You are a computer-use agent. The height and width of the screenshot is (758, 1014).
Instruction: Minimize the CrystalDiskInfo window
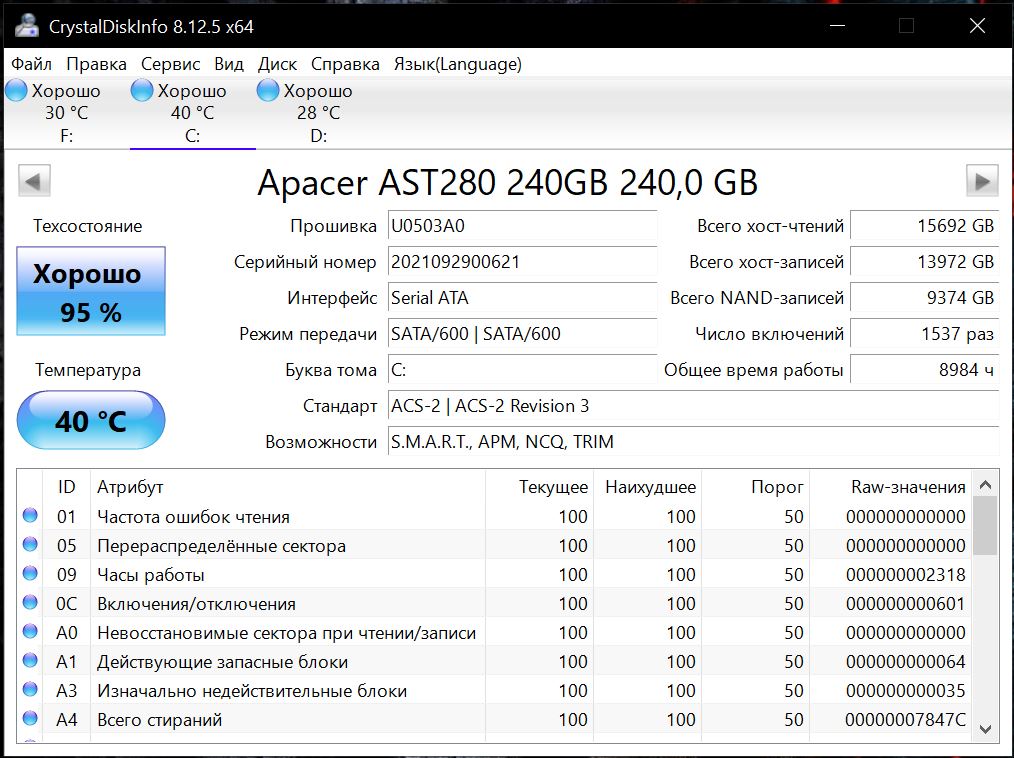tap(837, 25)
